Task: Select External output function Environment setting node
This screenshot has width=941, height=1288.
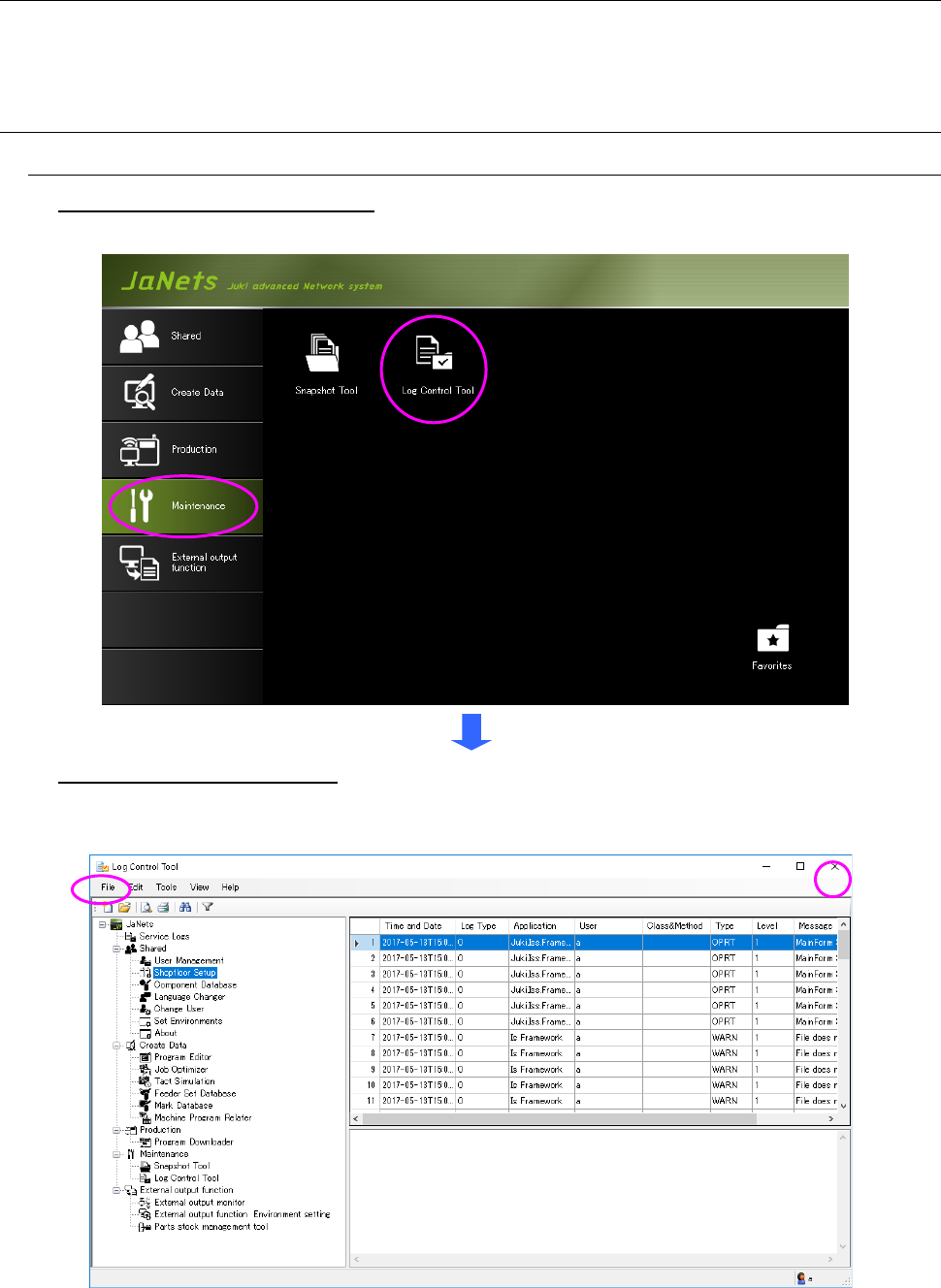Action: [x=242, y=1214]
